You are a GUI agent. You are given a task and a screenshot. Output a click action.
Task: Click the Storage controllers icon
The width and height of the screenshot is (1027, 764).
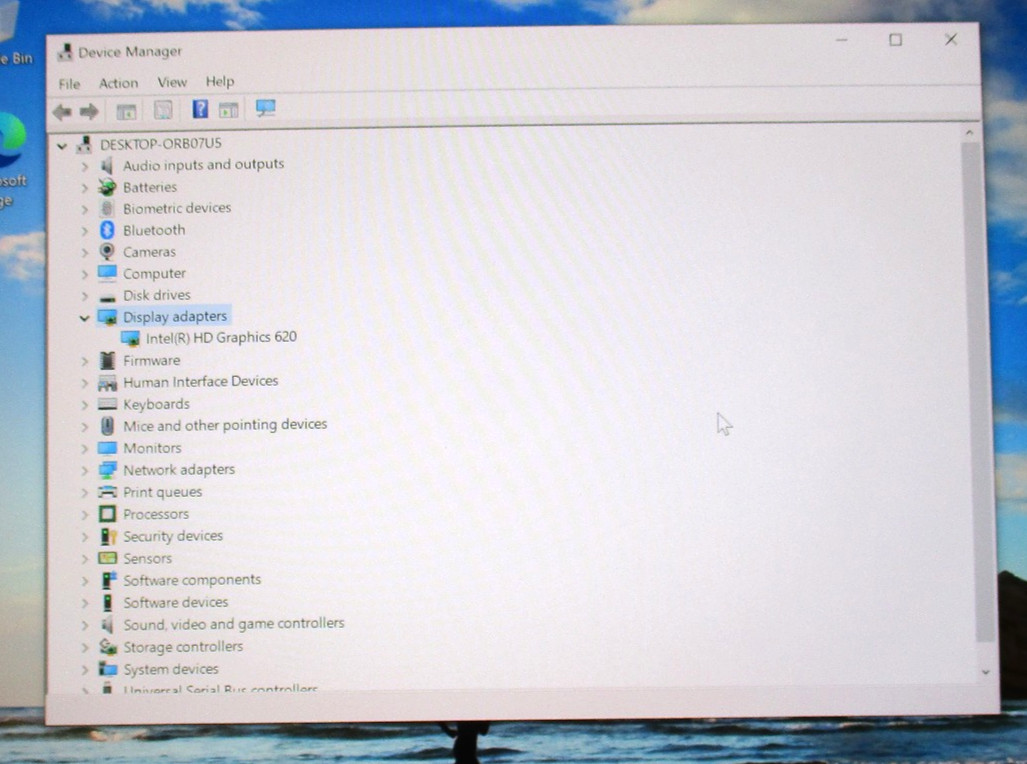(107, 647)
